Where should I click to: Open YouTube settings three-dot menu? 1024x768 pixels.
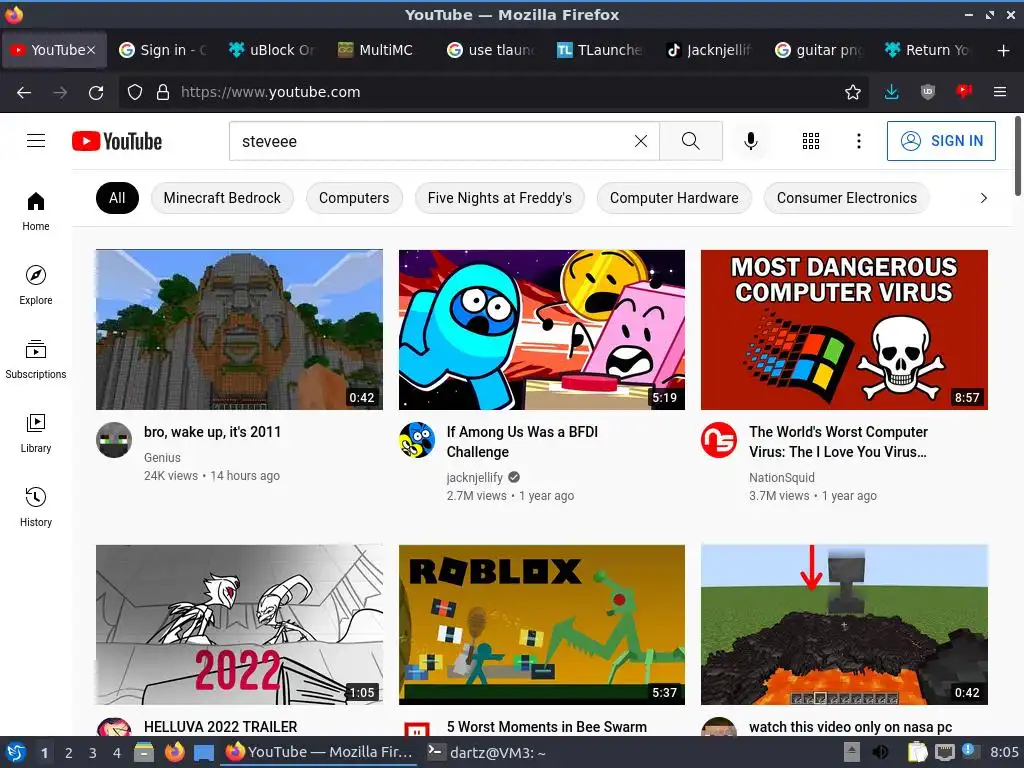(859, 141)
